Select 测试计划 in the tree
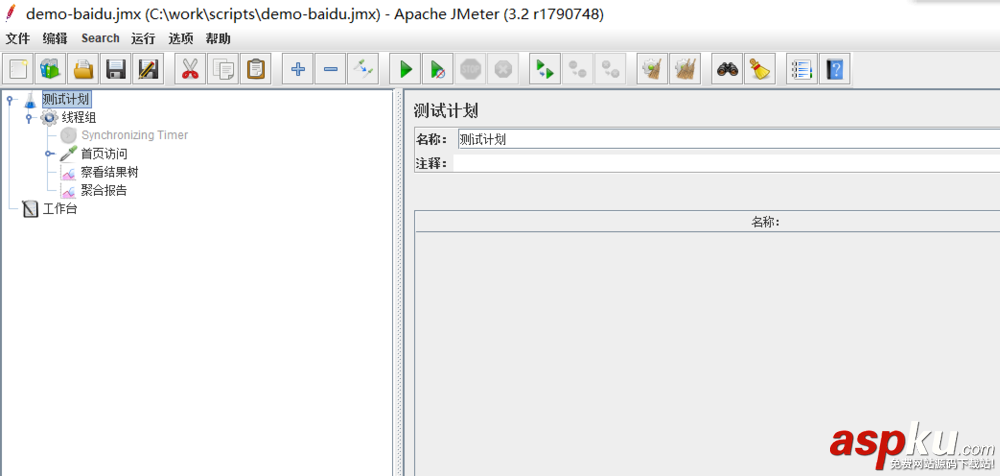Image resolution: width=1000 pixels, height=476 pixels. (66, 100)
